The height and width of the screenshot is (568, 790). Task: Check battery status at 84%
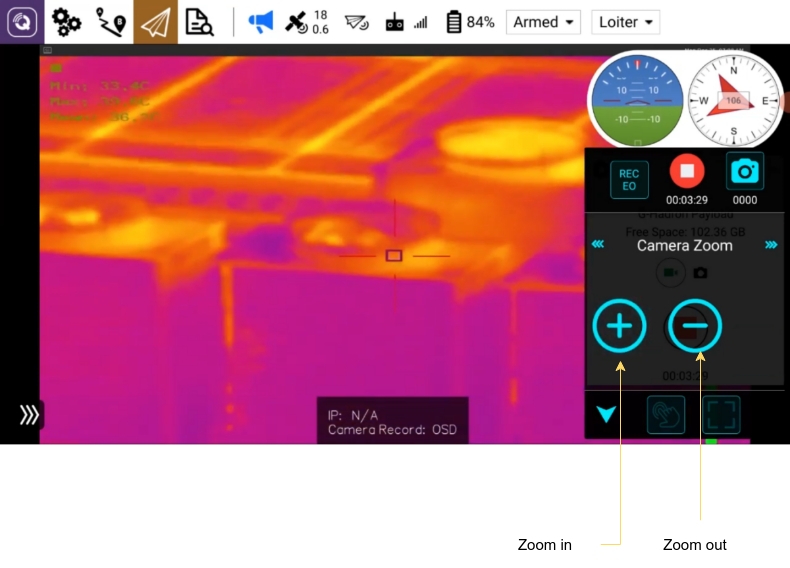click(468, 22)
